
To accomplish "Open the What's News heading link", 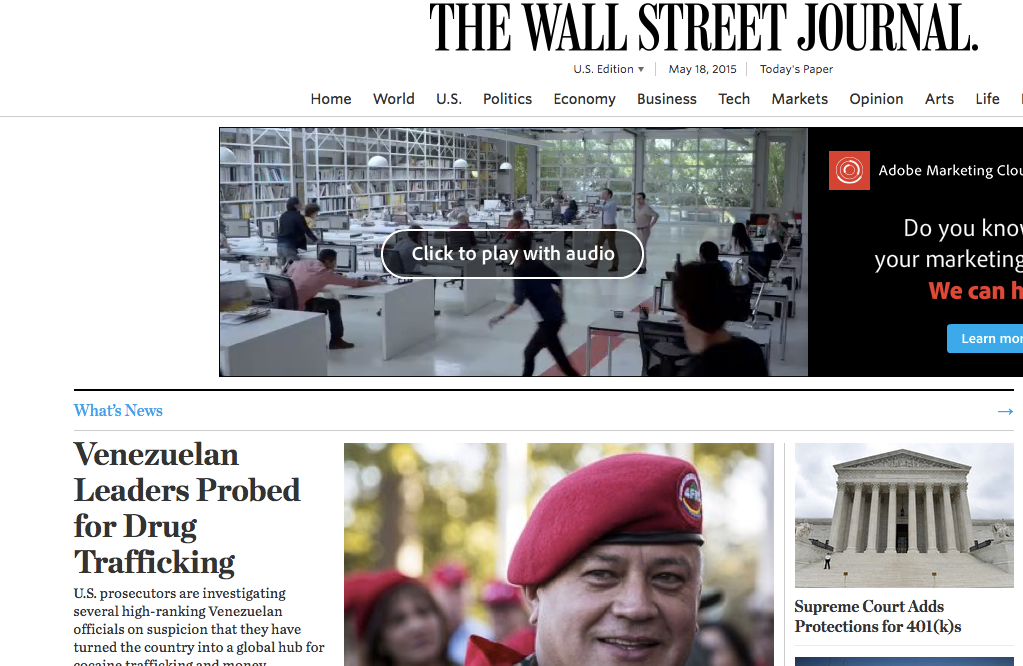I will point(118,411).
